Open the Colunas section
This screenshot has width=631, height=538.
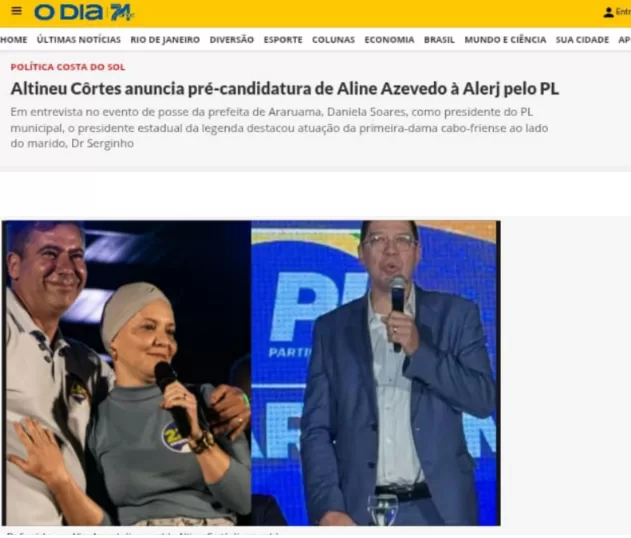tap(334, 40)
